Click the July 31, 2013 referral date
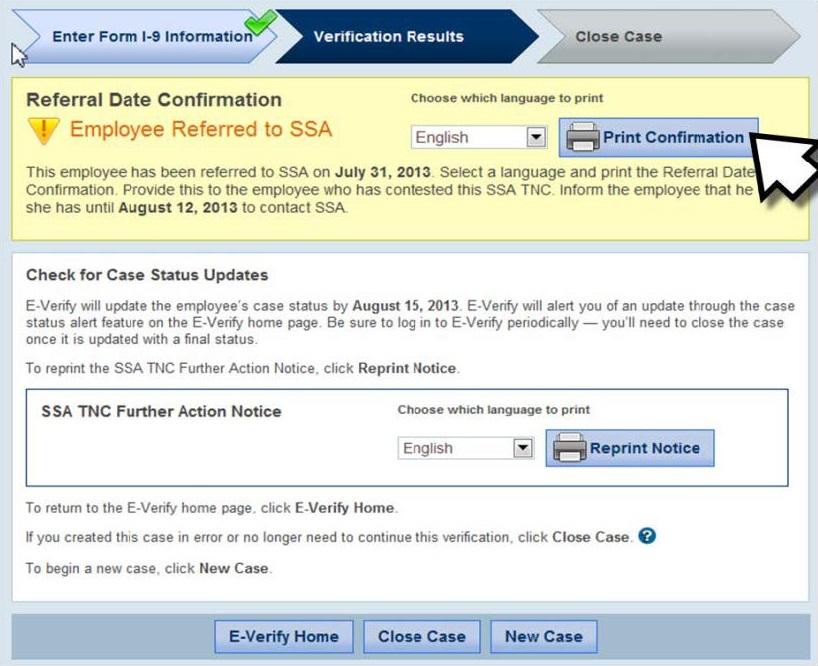Viewport: 818px width, 666px height. (x=383, y=172)
